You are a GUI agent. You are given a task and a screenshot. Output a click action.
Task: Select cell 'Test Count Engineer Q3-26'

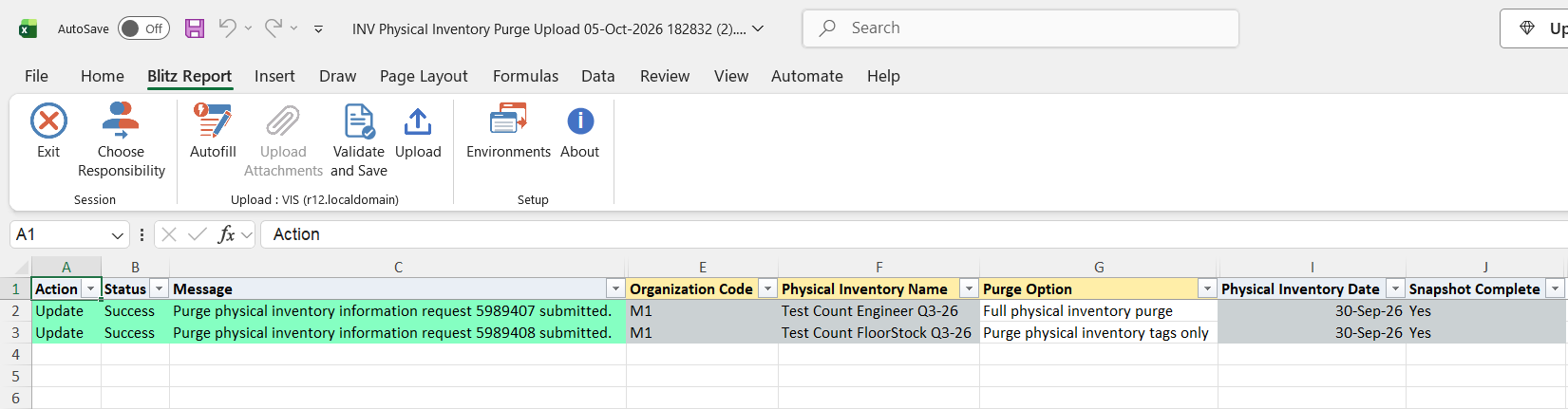(x=878, y=311)
